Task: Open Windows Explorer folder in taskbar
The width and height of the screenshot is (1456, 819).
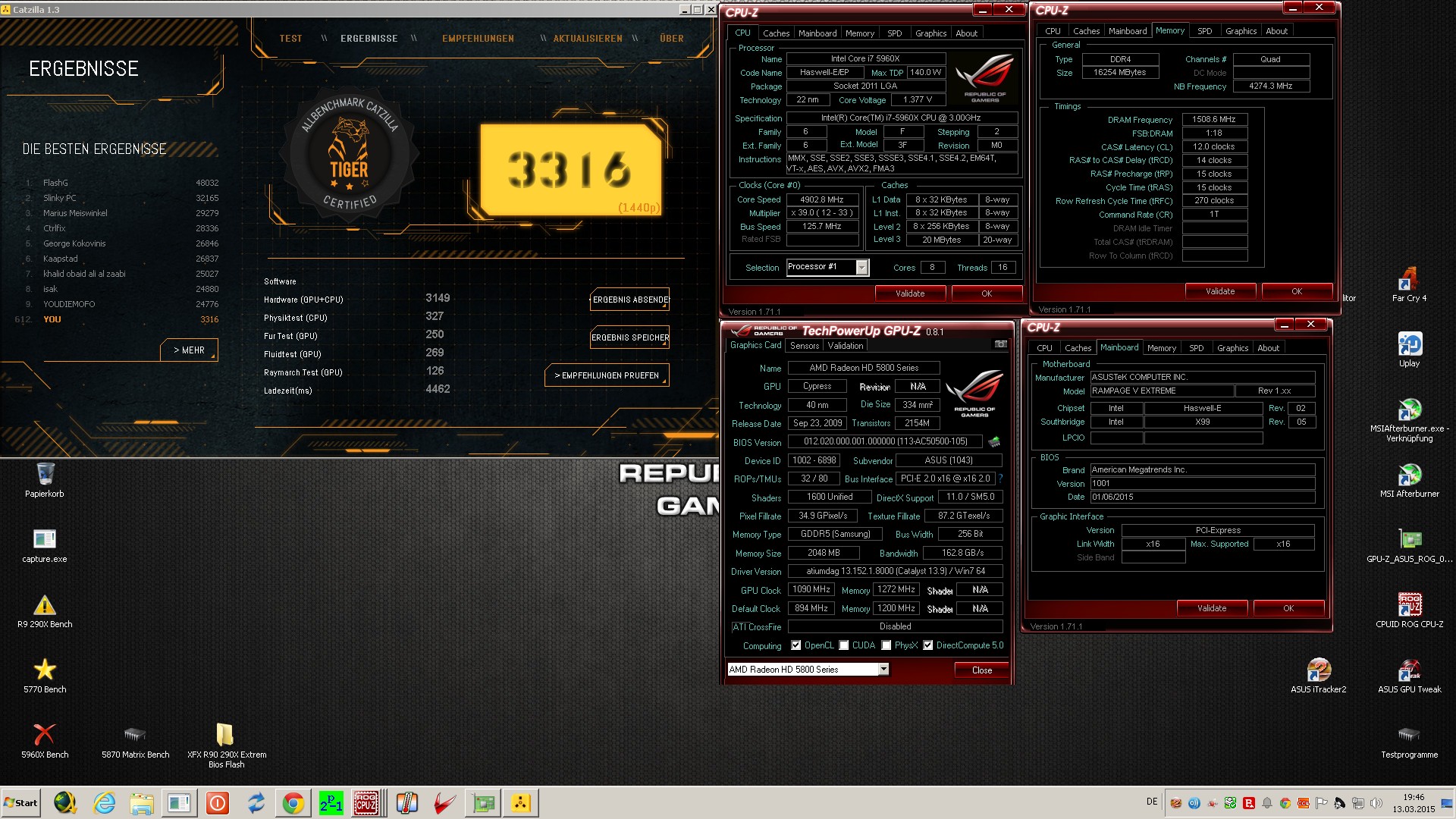Action: (x=142, y=802)
